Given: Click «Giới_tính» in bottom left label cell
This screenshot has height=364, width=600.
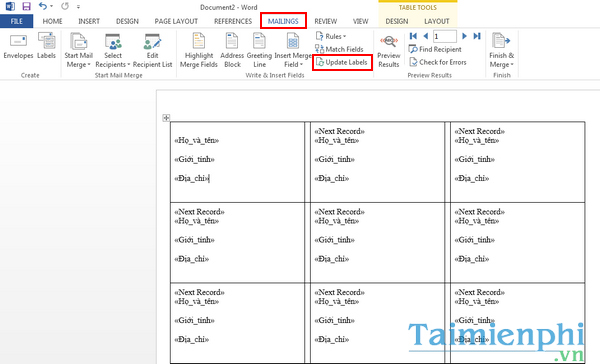Looking at the screenshot, I should tap(194, 320).
